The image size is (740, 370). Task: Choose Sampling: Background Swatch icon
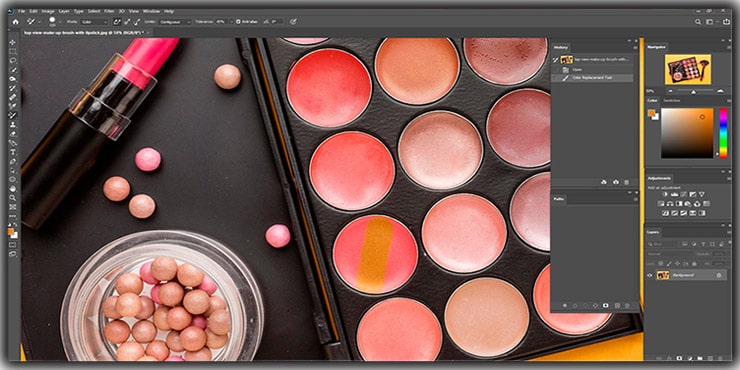point(137,22)
